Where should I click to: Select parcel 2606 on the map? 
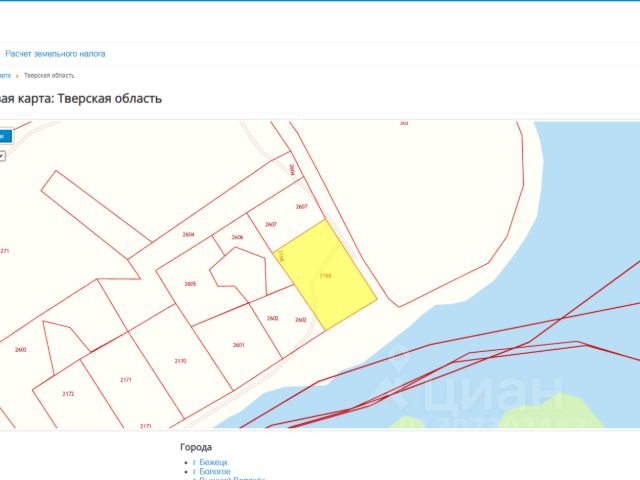[x=237, y=237]
